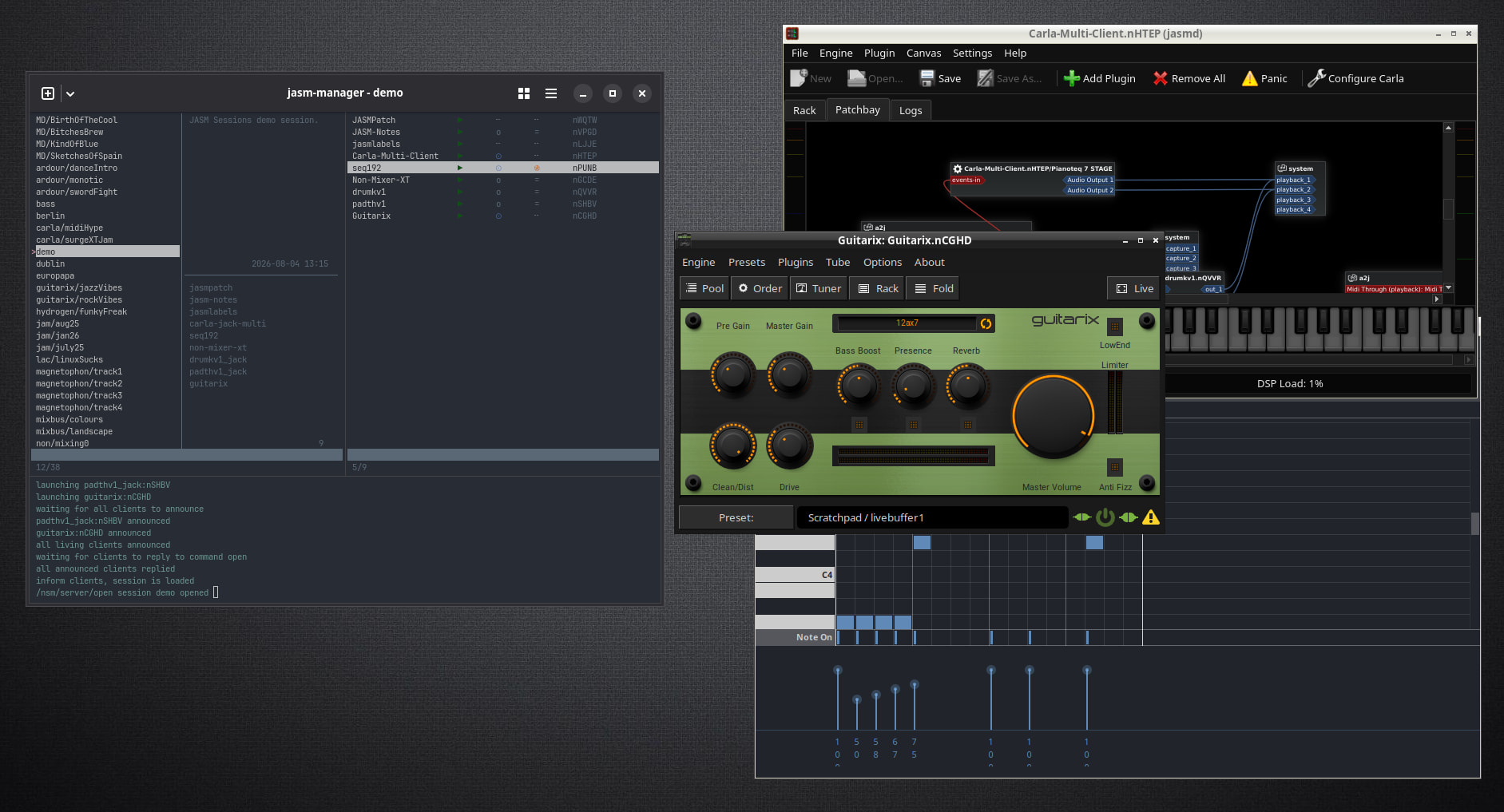Select the Non-Mixer-XT client row
The width and height of the screenshot is (1504, 812).
(503, 180)
